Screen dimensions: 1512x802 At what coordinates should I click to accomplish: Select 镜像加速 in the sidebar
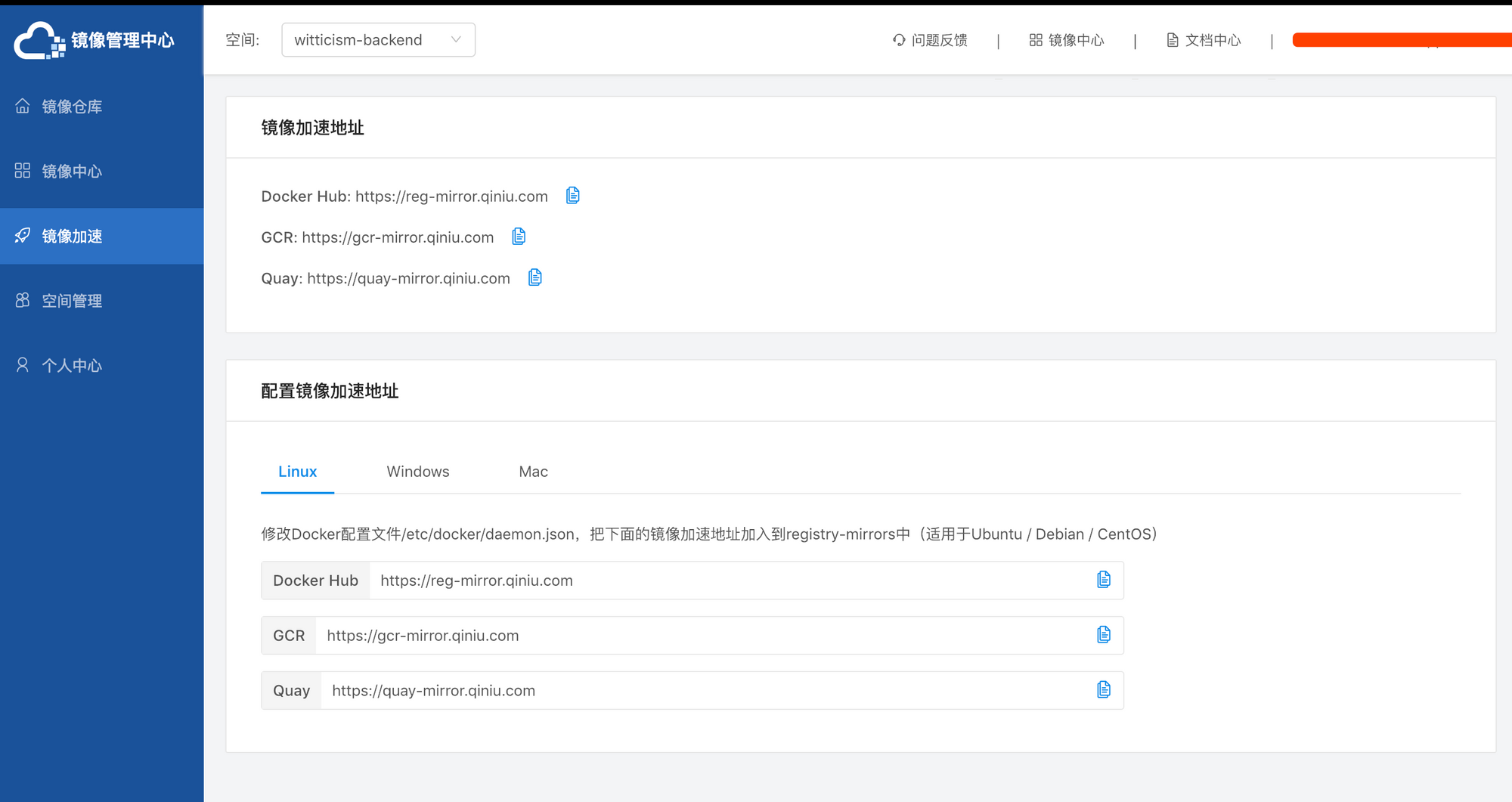coord(72,236)
